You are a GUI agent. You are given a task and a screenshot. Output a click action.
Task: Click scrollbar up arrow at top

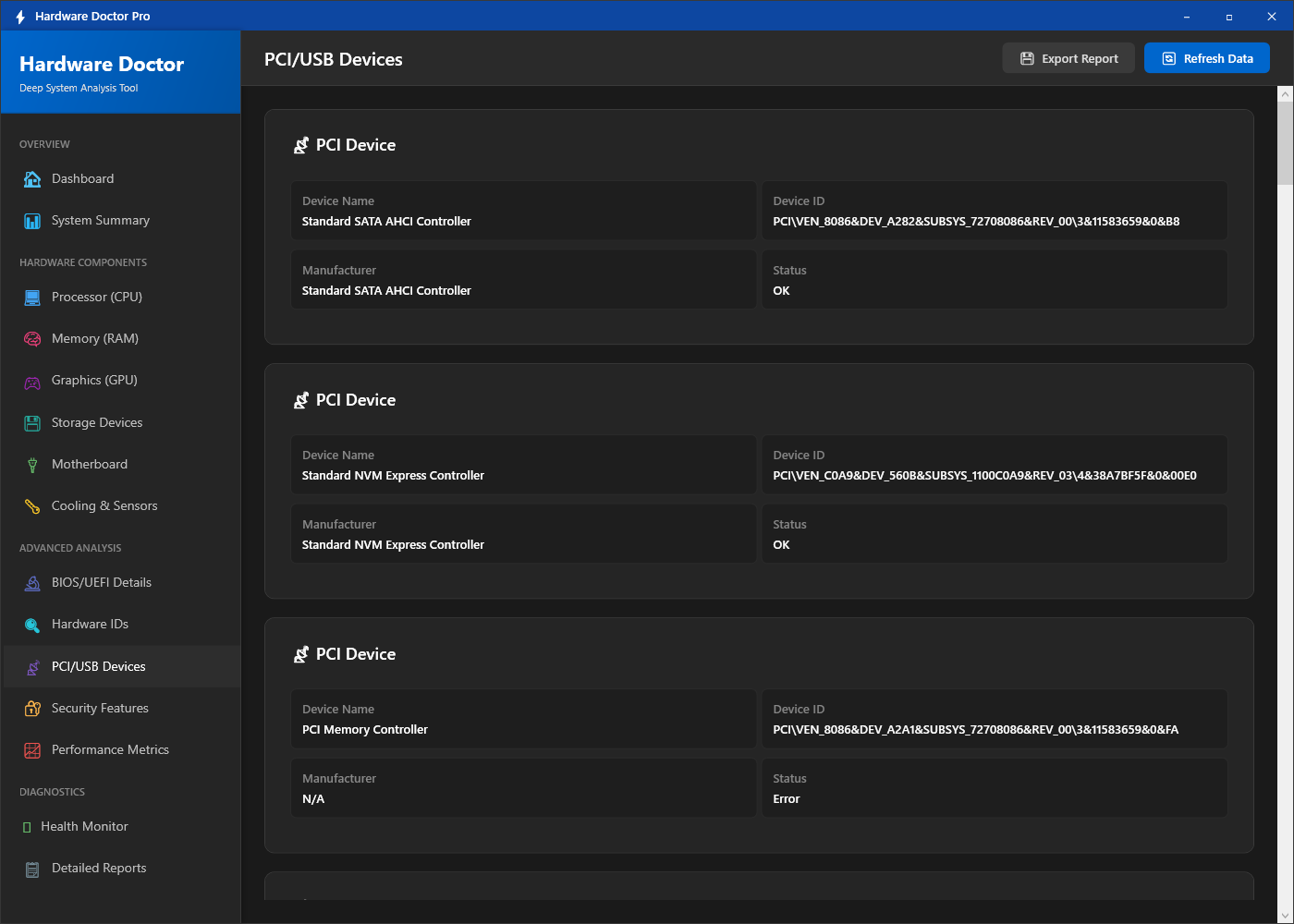point(1285,93)
